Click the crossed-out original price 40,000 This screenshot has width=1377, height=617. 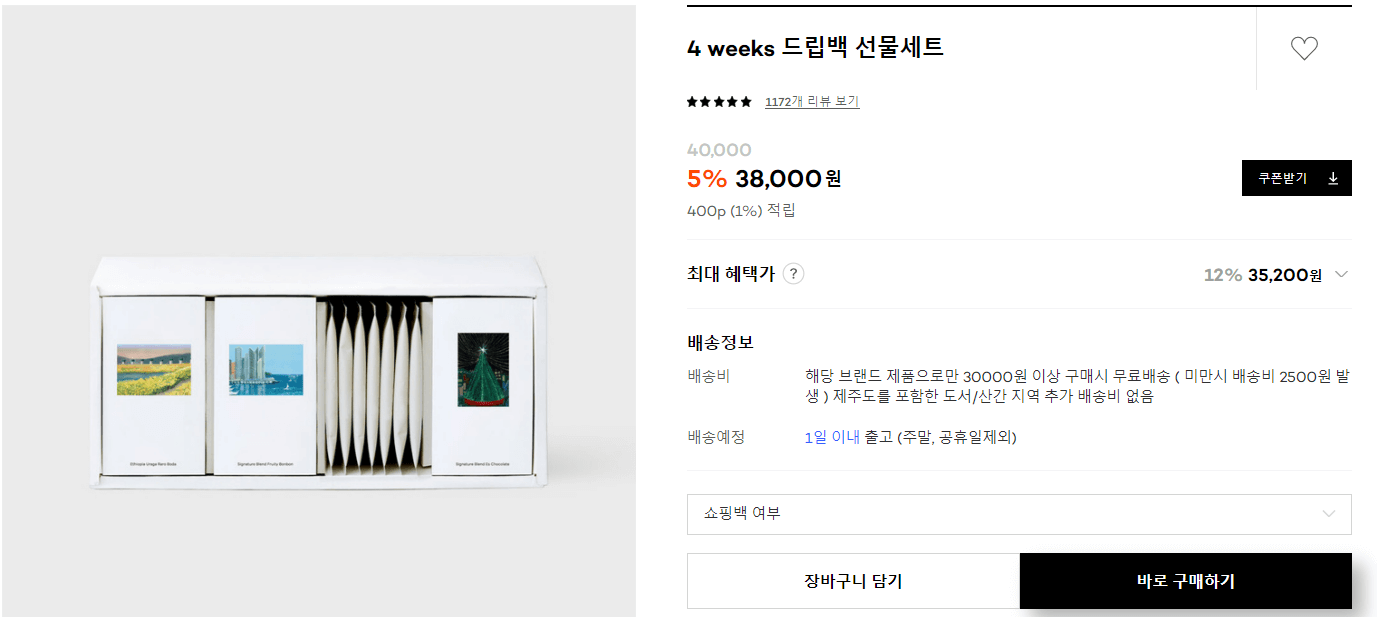[x=718, y=148]
